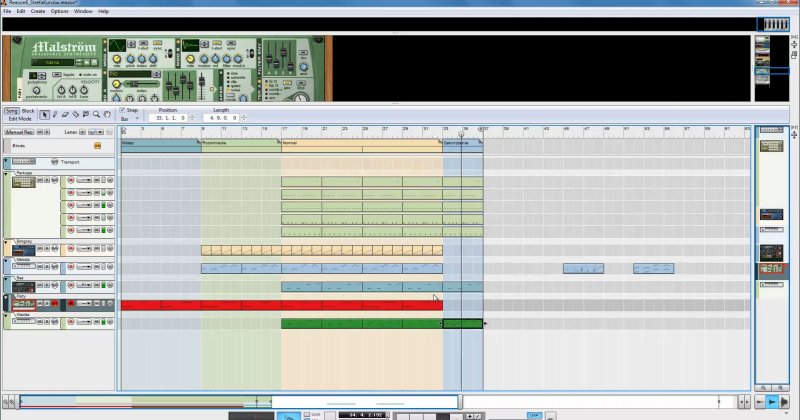Screen dimensions: 800x420
Task: Select the Eraser tool
Action: pos(66,114)
